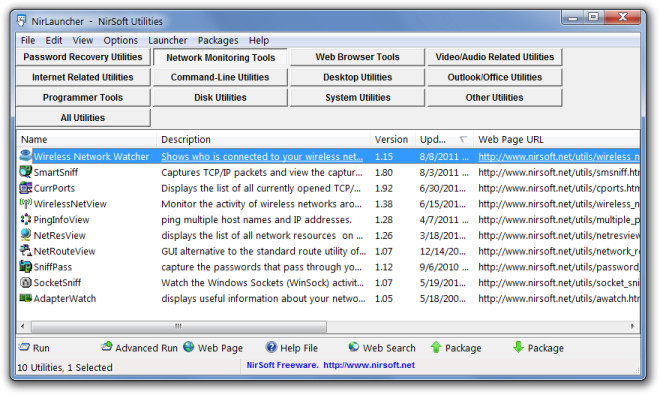Image resolution: width=660 pixels, height=395 pixels.
Task: Switch to Desktop Utilities tab
Action: (357, 77)
